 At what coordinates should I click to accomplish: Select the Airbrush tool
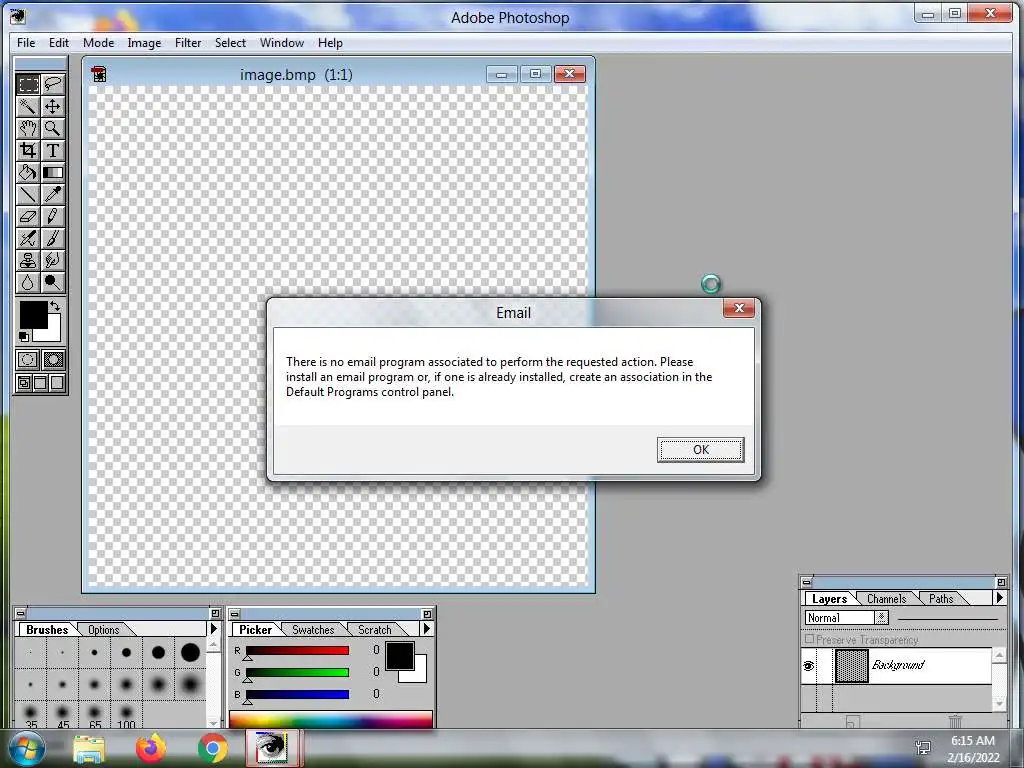click(28, 239)
